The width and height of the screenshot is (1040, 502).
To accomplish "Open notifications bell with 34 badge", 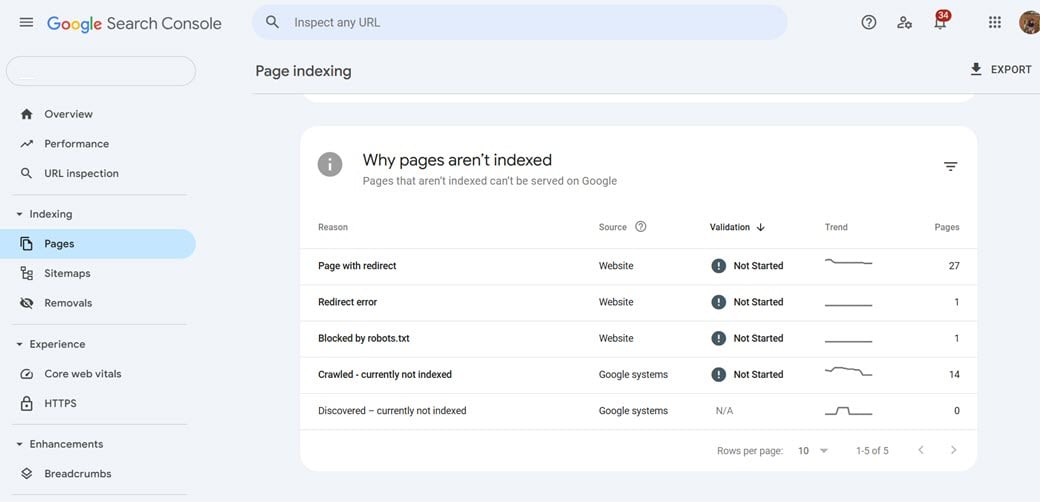I will pos(940,22).
